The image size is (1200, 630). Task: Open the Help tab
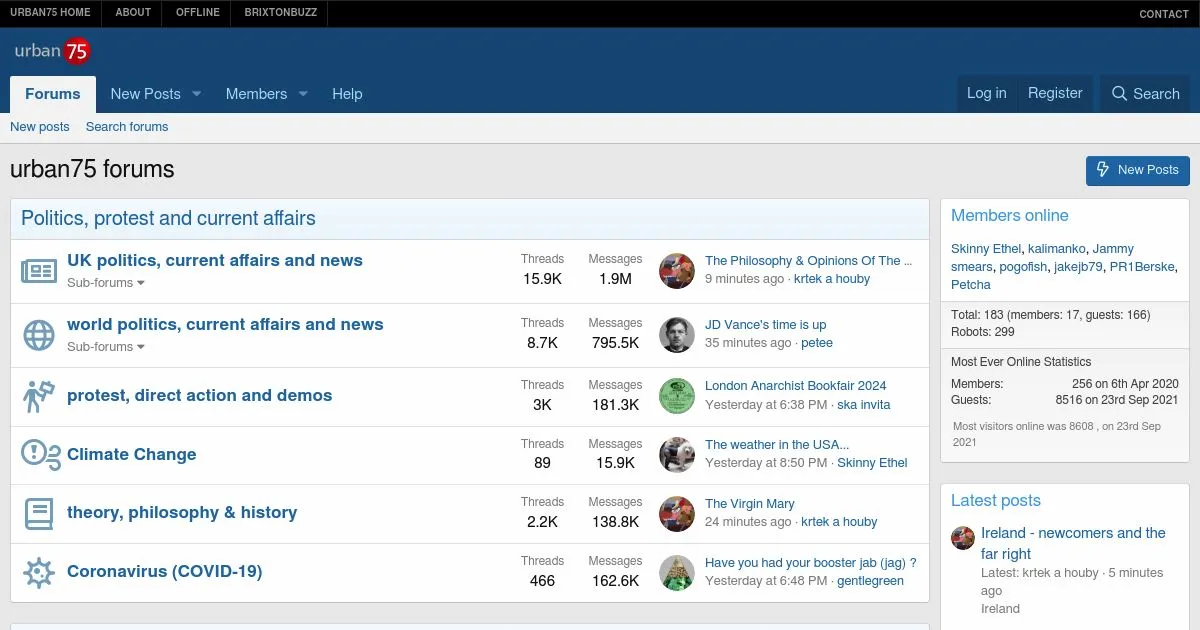(x=347, y=94)
